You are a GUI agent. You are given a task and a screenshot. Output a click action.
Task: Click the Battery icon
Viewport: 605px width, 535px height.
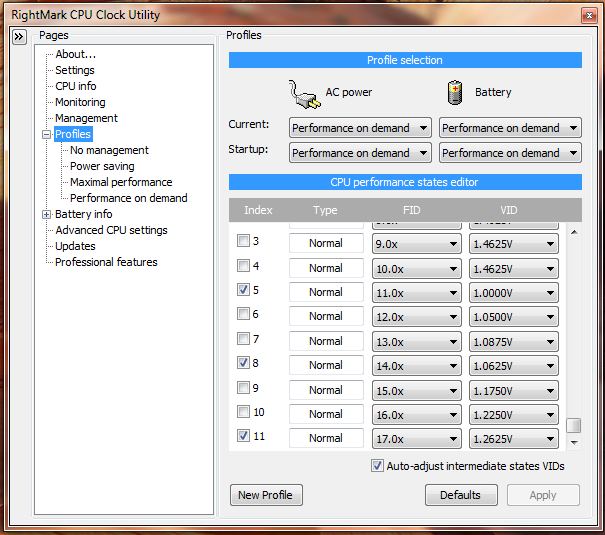point(455,93)
